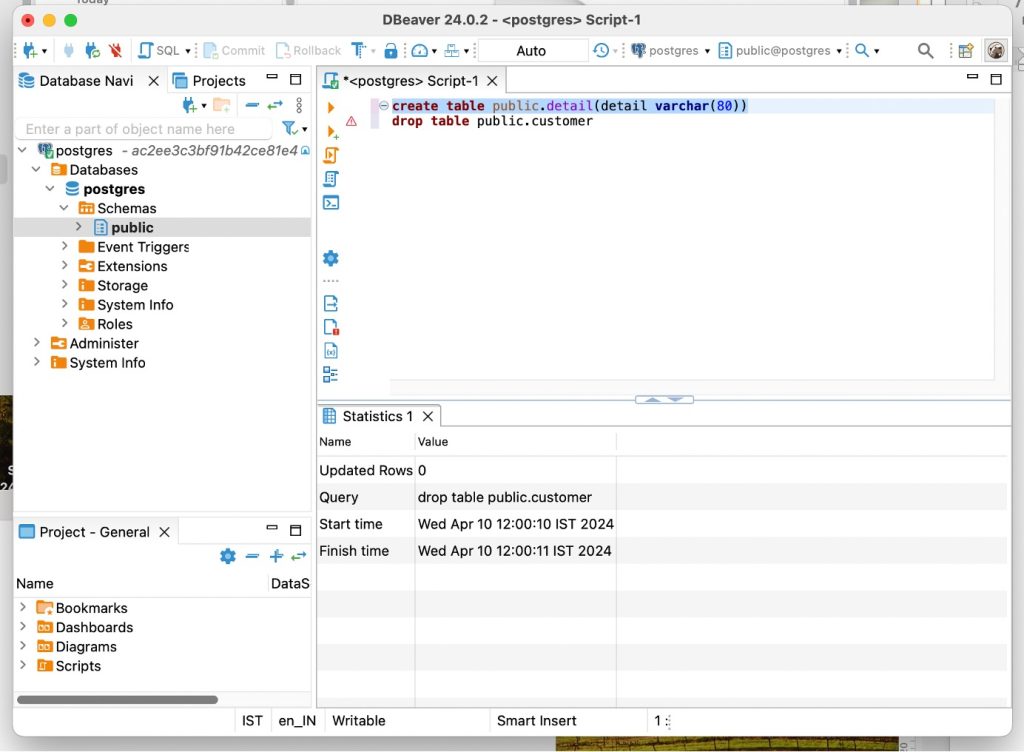Expand the public schema node

coord(78,227)
